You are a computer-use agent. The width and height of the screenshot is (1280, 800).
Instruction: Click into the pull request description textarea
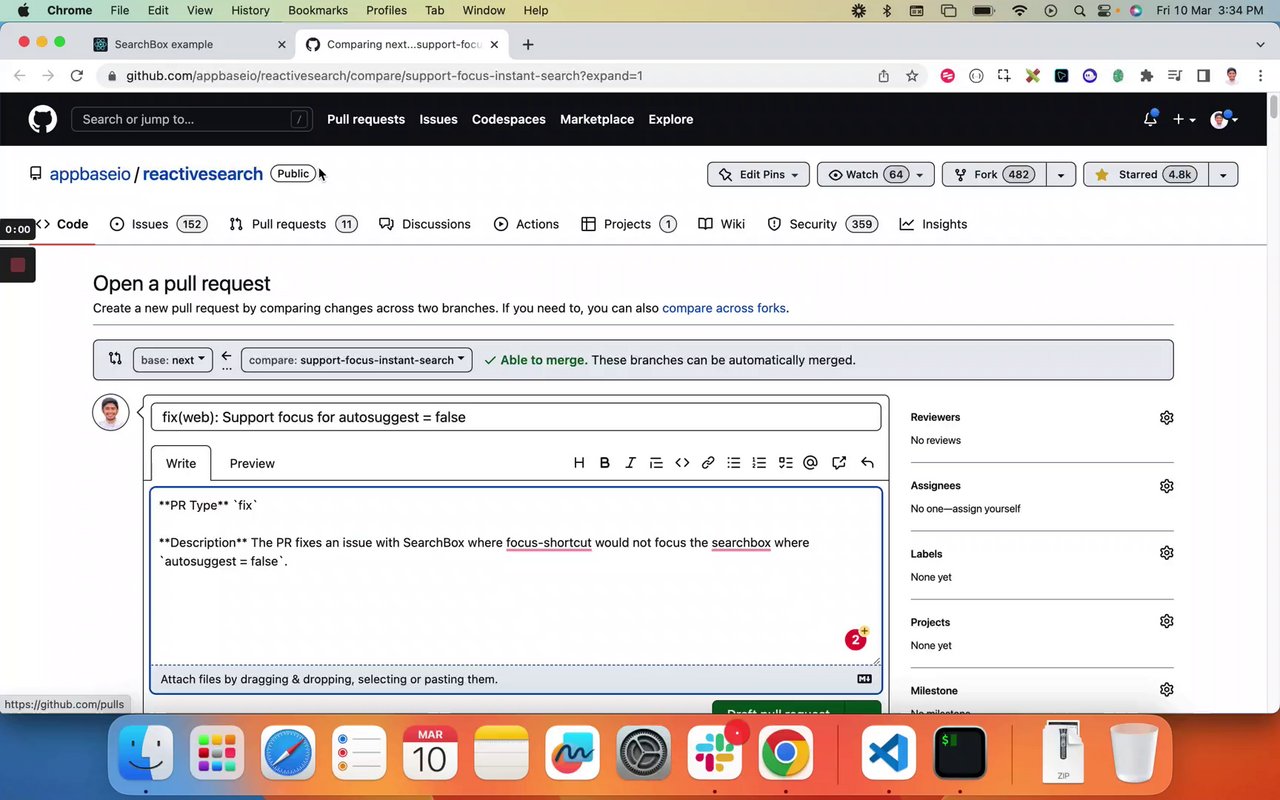[516, 576]
